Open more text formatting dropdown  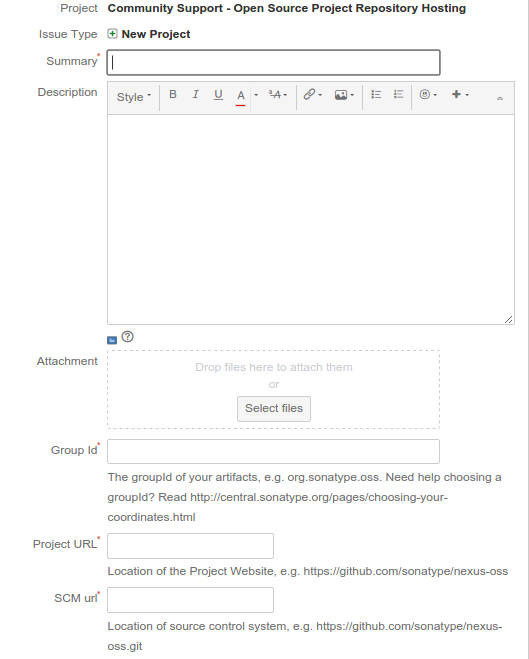tap(278, 95)
